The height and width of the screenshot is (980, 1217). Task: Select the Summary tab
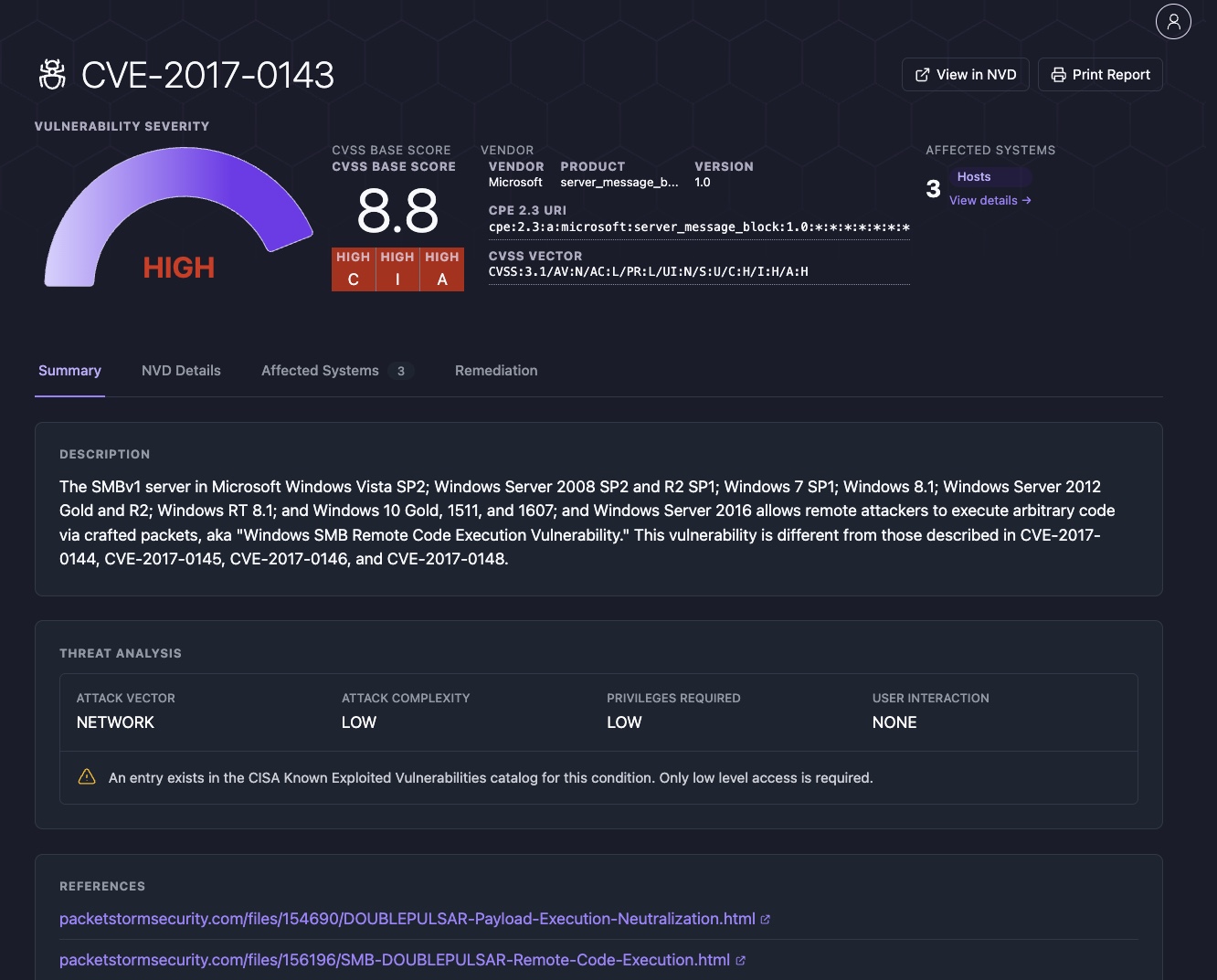point(69,370)
